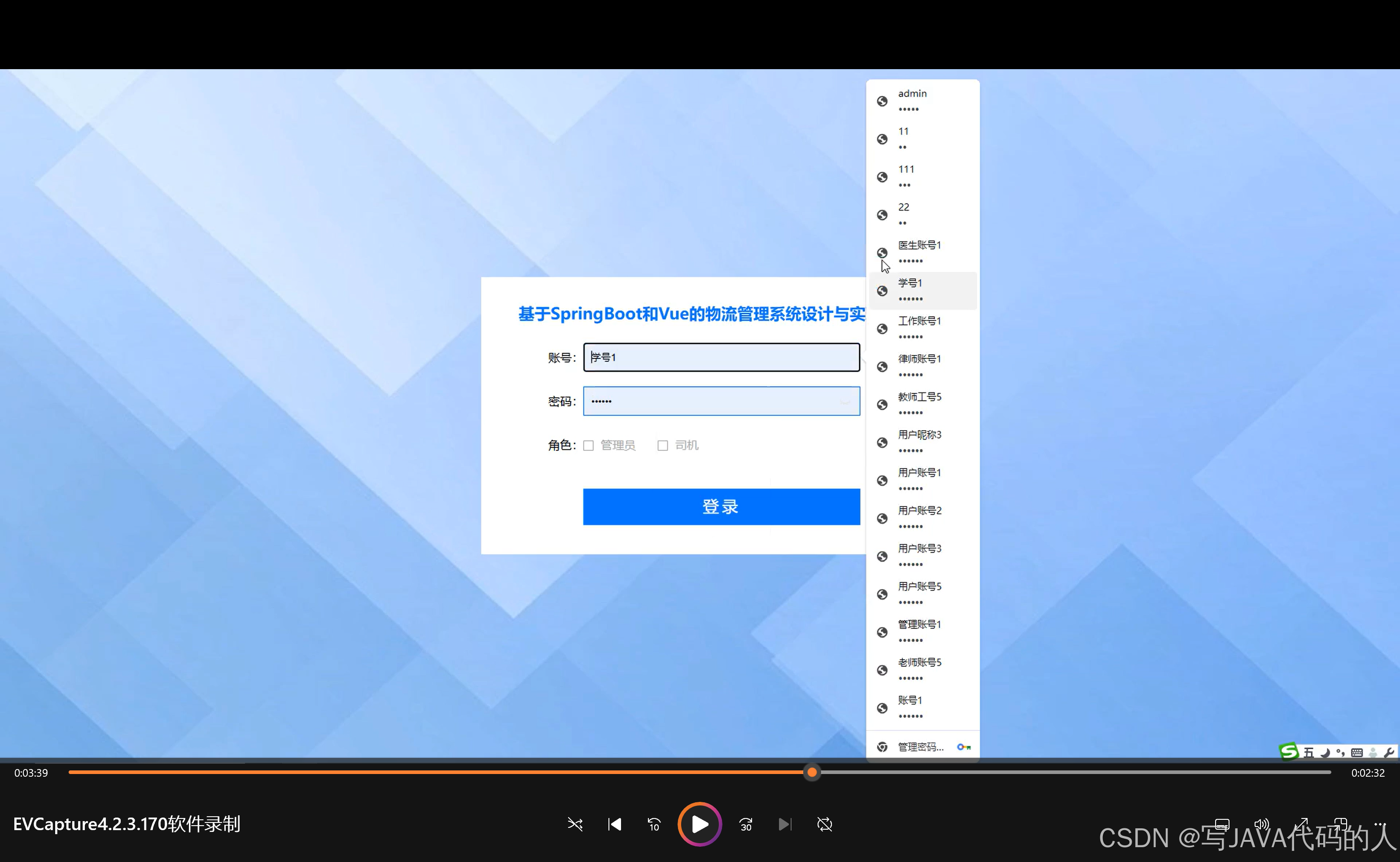Select saved account admin
Screen dimensions: 1400x862
click(x=923, y=101)
